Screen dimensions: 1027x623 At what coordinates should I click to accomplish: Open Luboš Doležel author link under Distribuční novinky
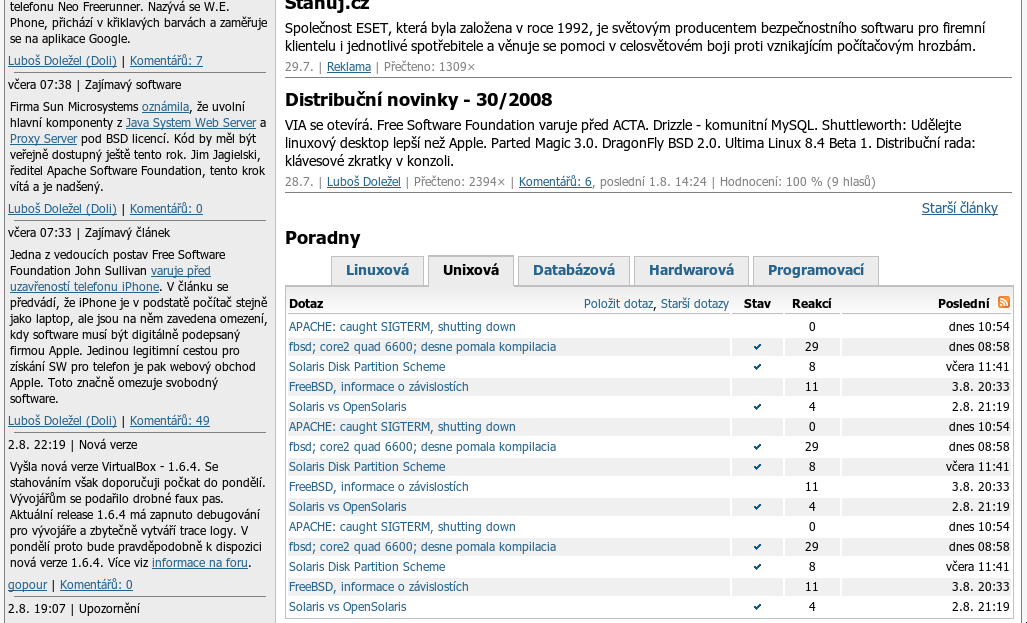[364, 182]
